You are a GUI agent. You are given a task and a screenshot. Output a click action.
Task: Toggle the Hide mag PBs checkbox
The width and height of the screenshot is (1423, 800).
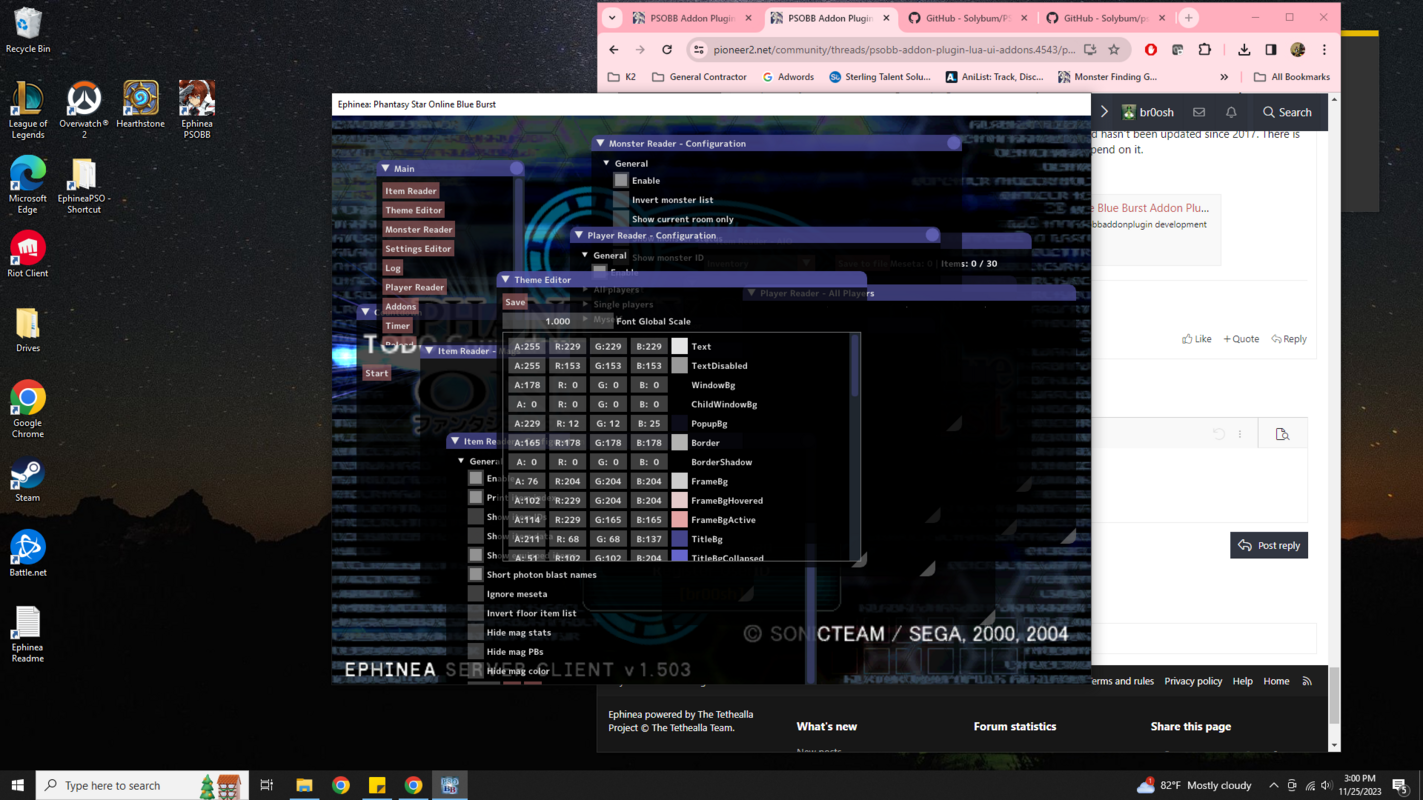(476, 651)
